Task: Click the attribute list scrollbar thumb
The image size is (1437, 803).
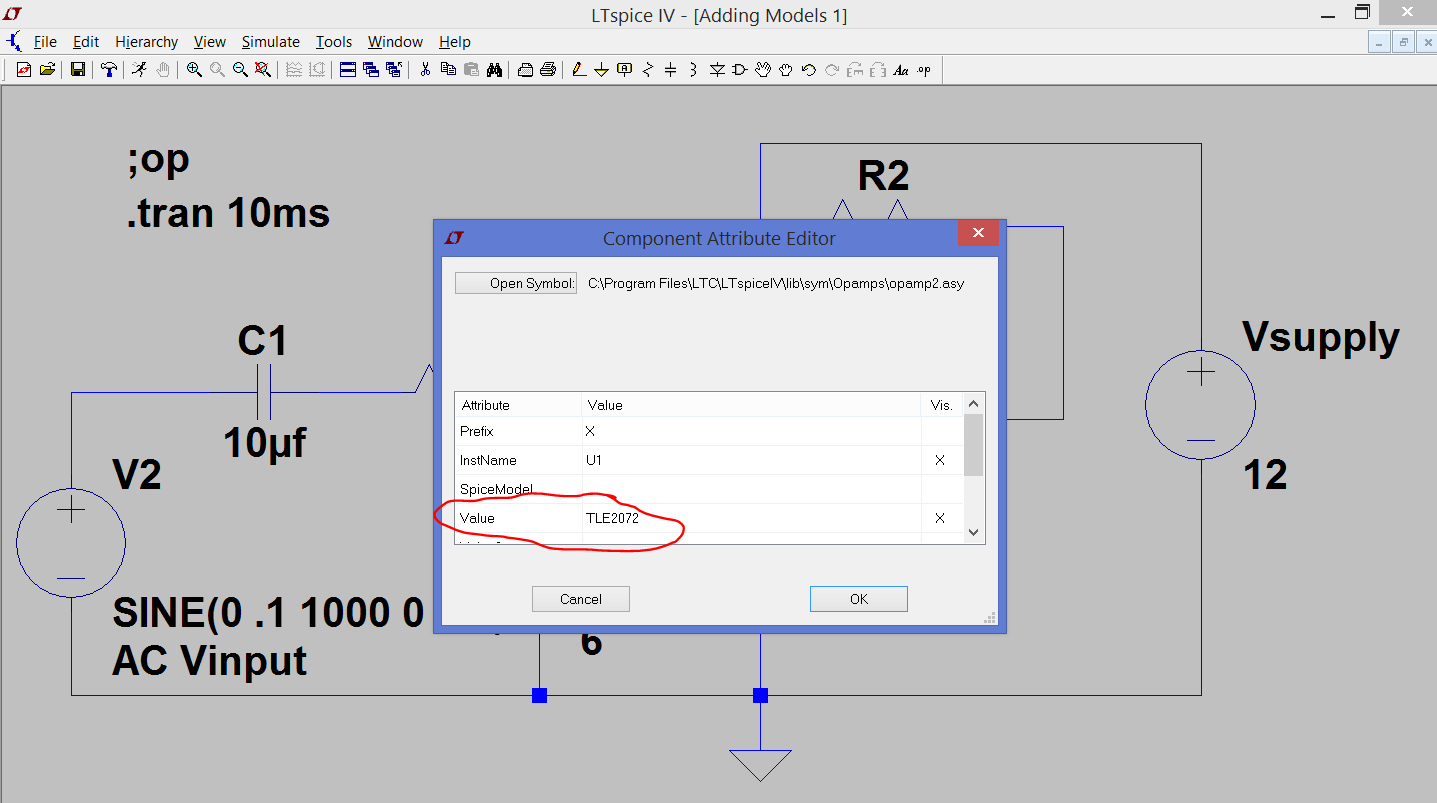Action: (974, 445)
